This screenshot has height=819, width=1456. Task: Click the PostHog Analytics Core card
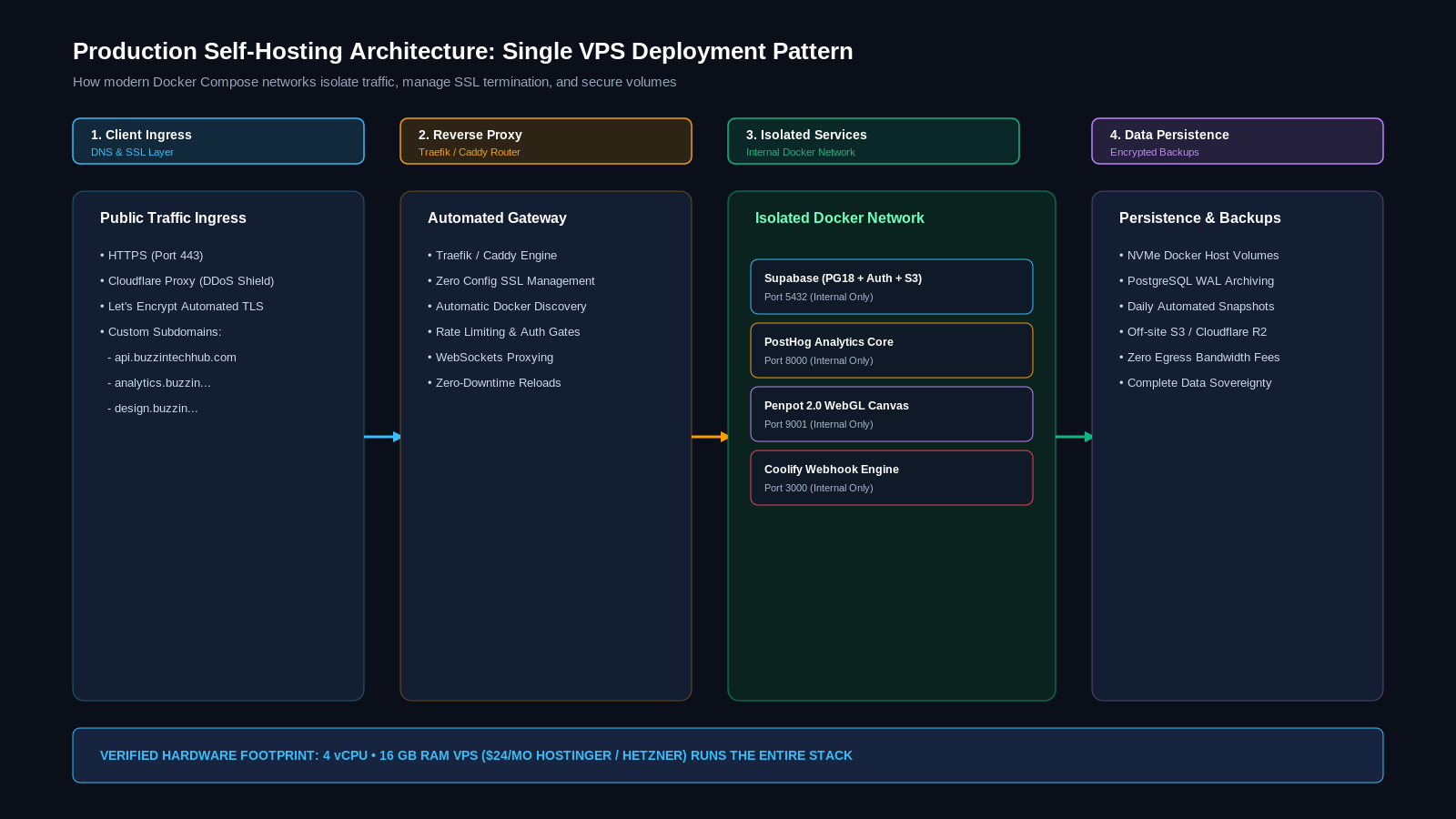892,350
